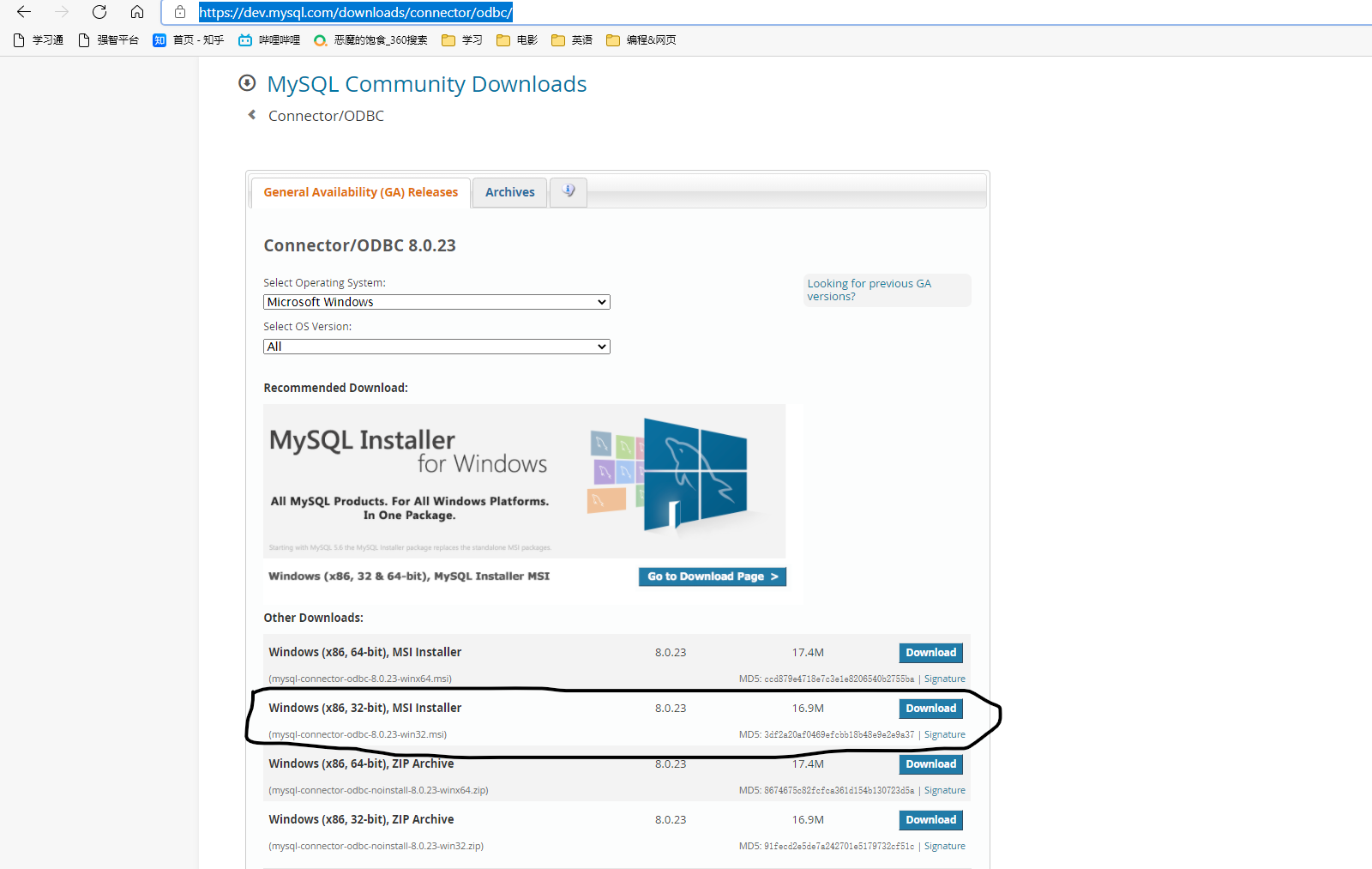This screenshot has height=869, width=1372.
Task: Open Signature link for 32-bit ZIP Archive
Action: click(x=945, y=846)
